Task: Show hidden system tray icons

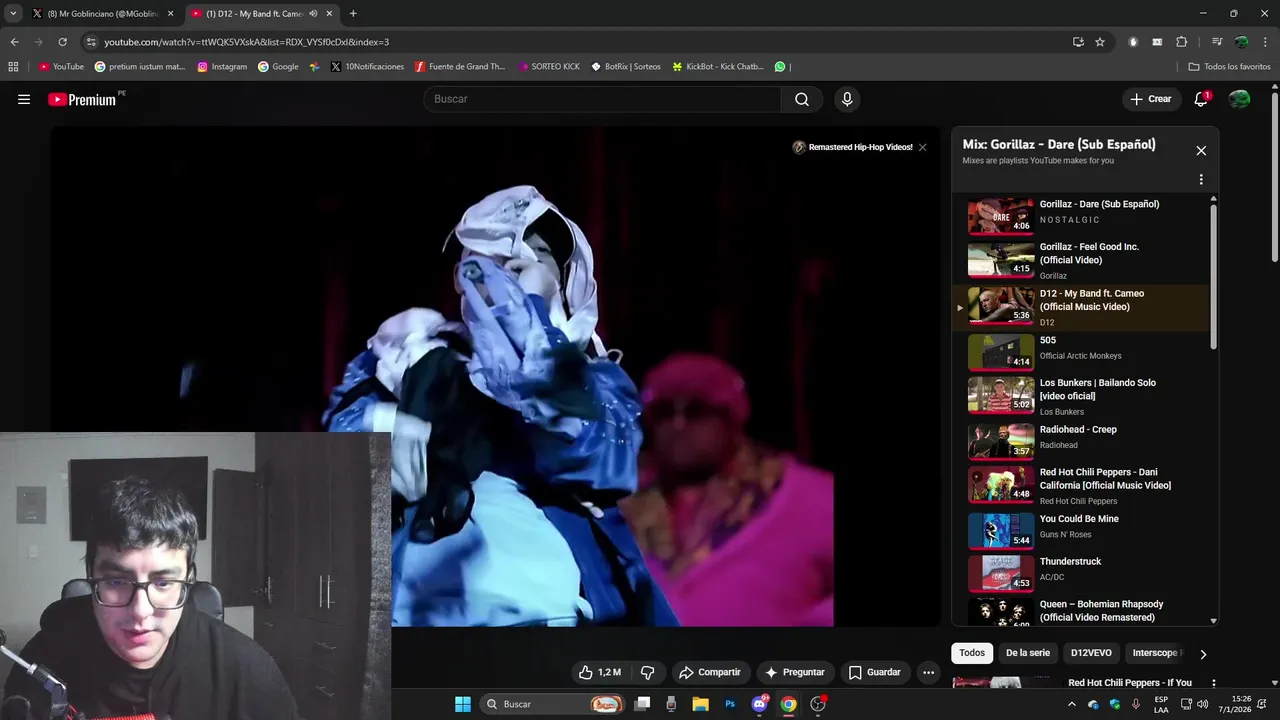Action: point(1072,704)
